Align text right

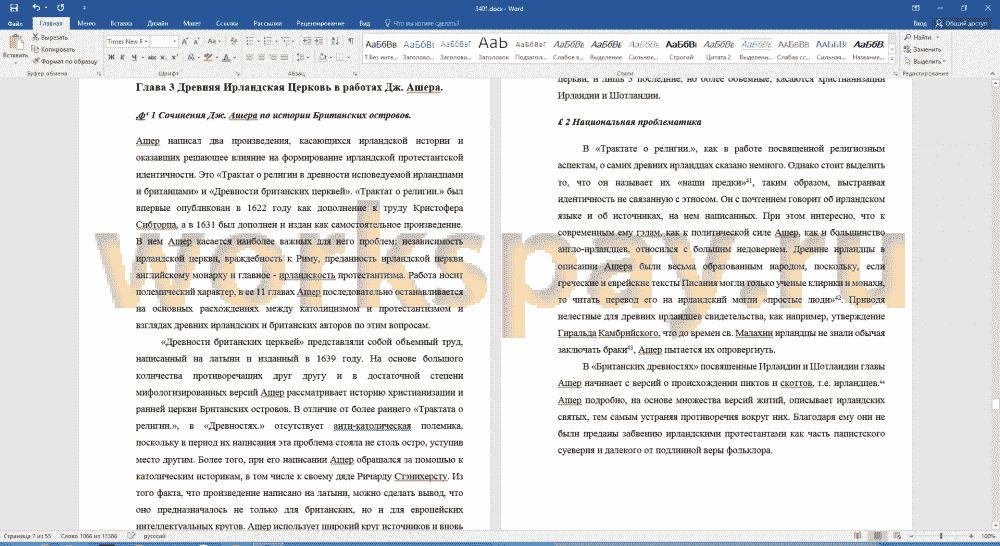click(x=273, y=57)
